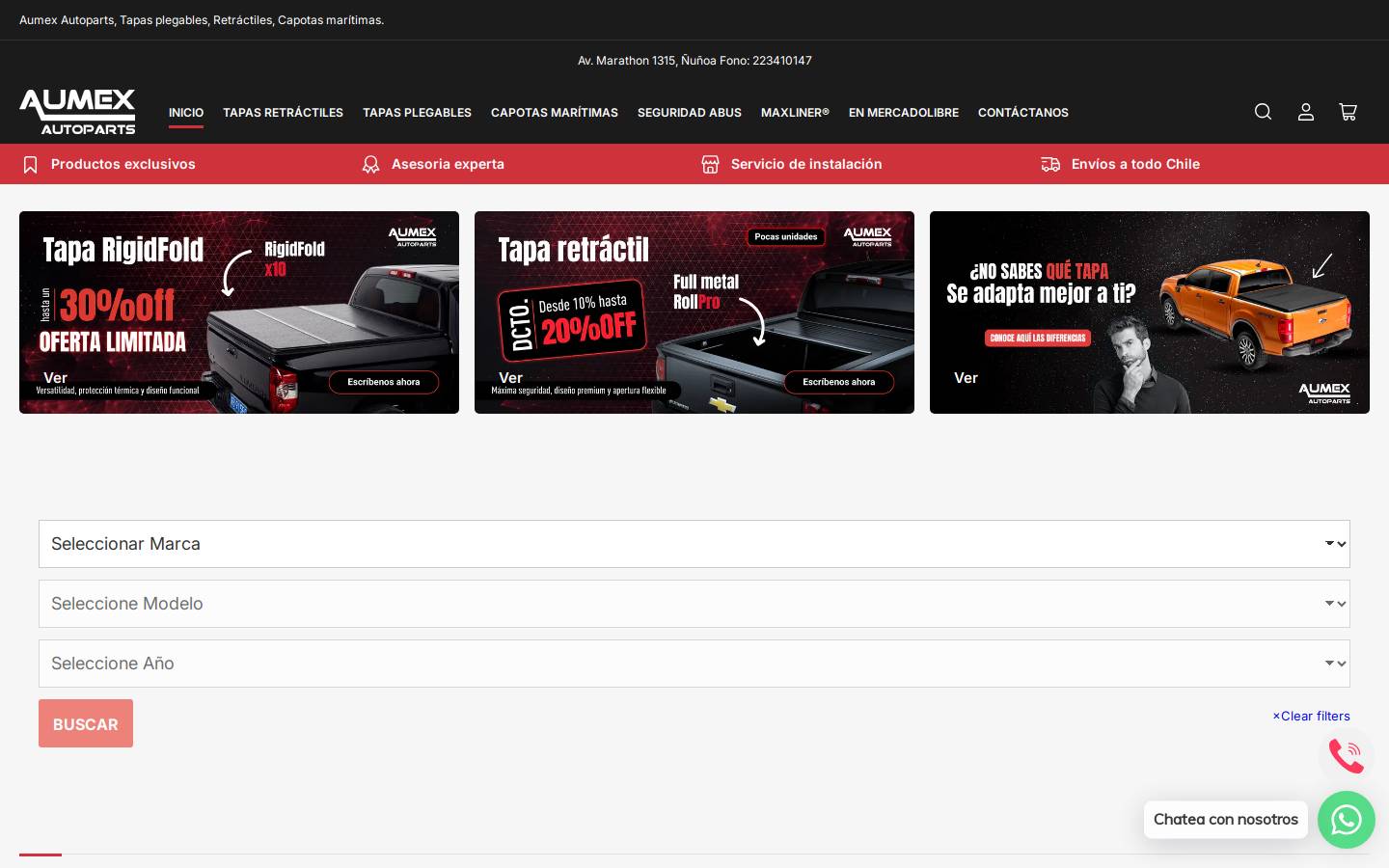Expand the Seleccione Modelo dropdown

(694, 604)
